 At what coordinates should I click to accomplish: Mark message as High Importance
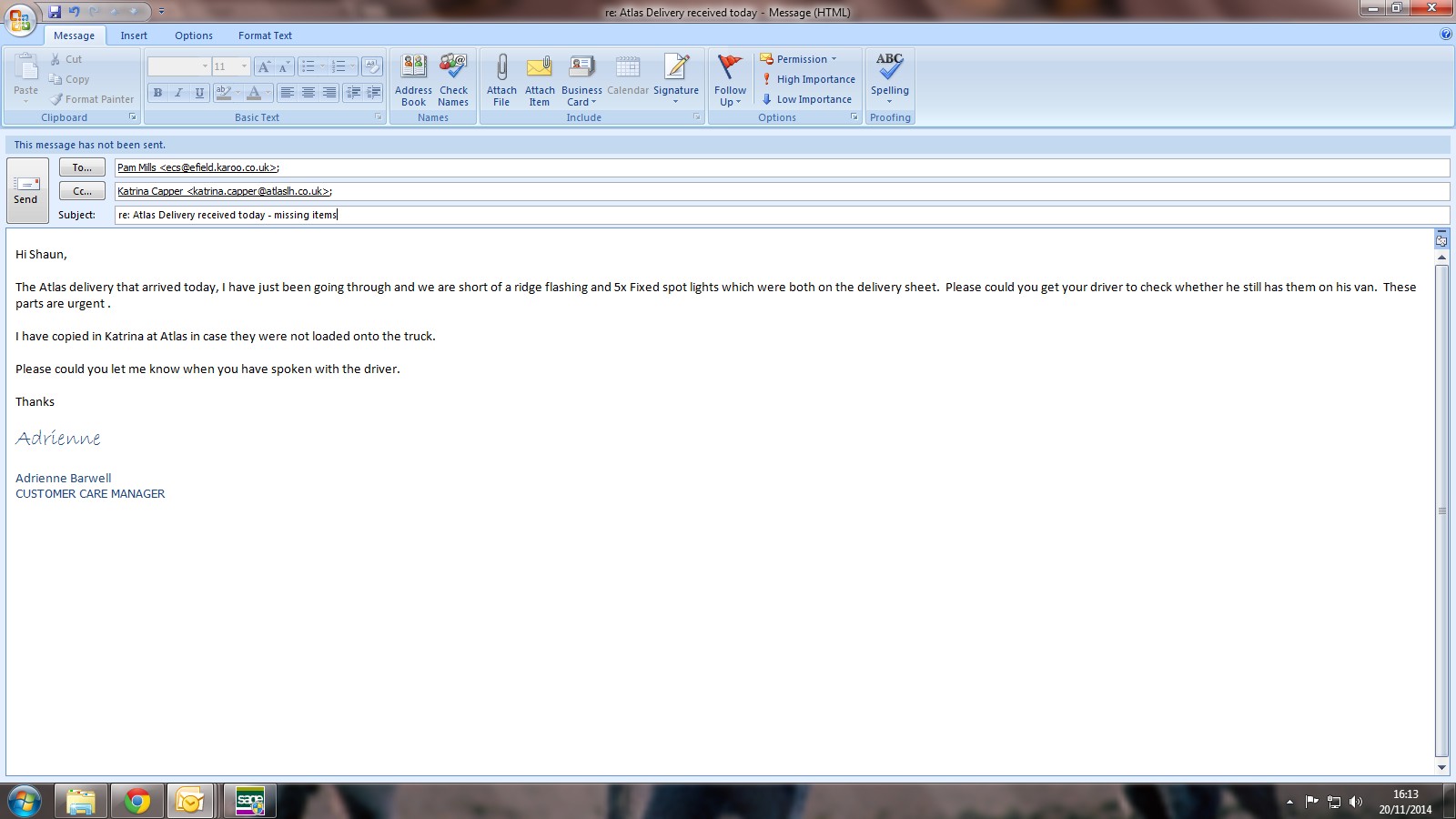[x=808, y=79]
